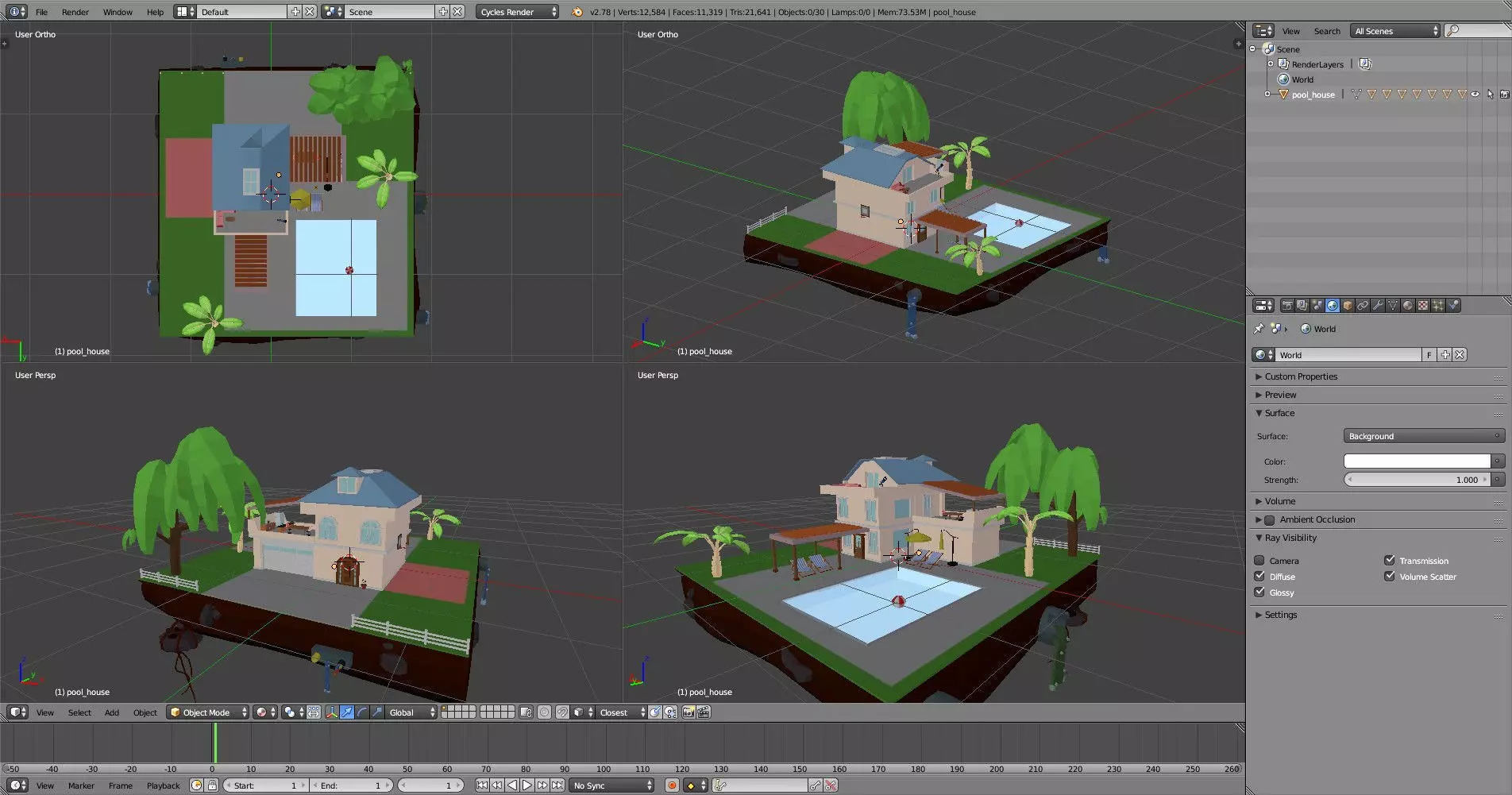
Task: Open the Object Mode dropdown
Action: (209, 712)
